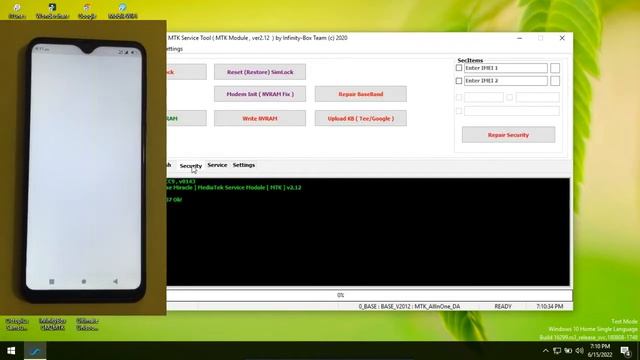This screenshot has width=640, height=360.
Task: Click the 0% progress bar
Action: point(369,295)
